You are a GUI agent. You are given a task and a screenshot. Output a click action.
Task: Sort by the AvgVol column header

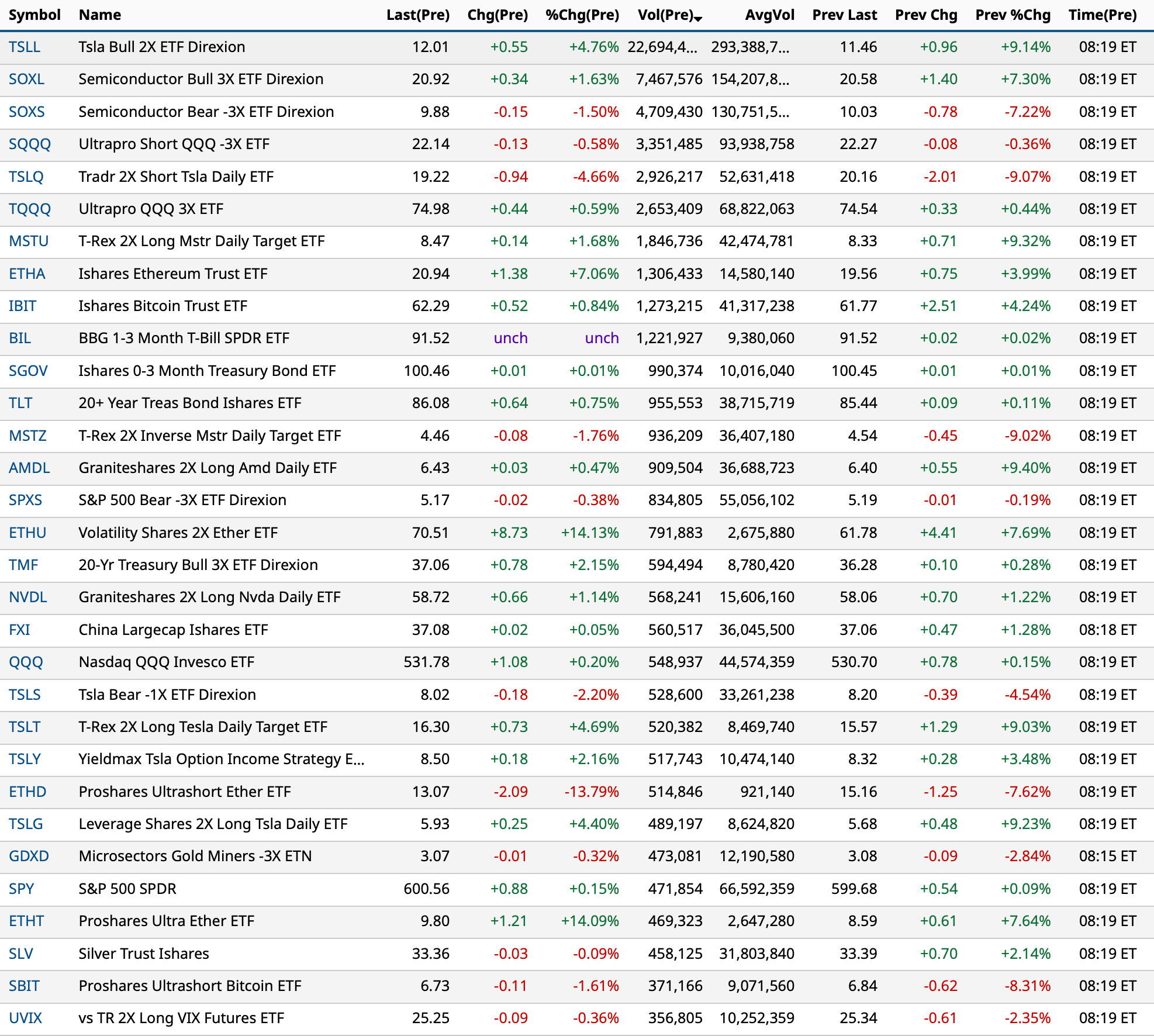coord(769,15)
